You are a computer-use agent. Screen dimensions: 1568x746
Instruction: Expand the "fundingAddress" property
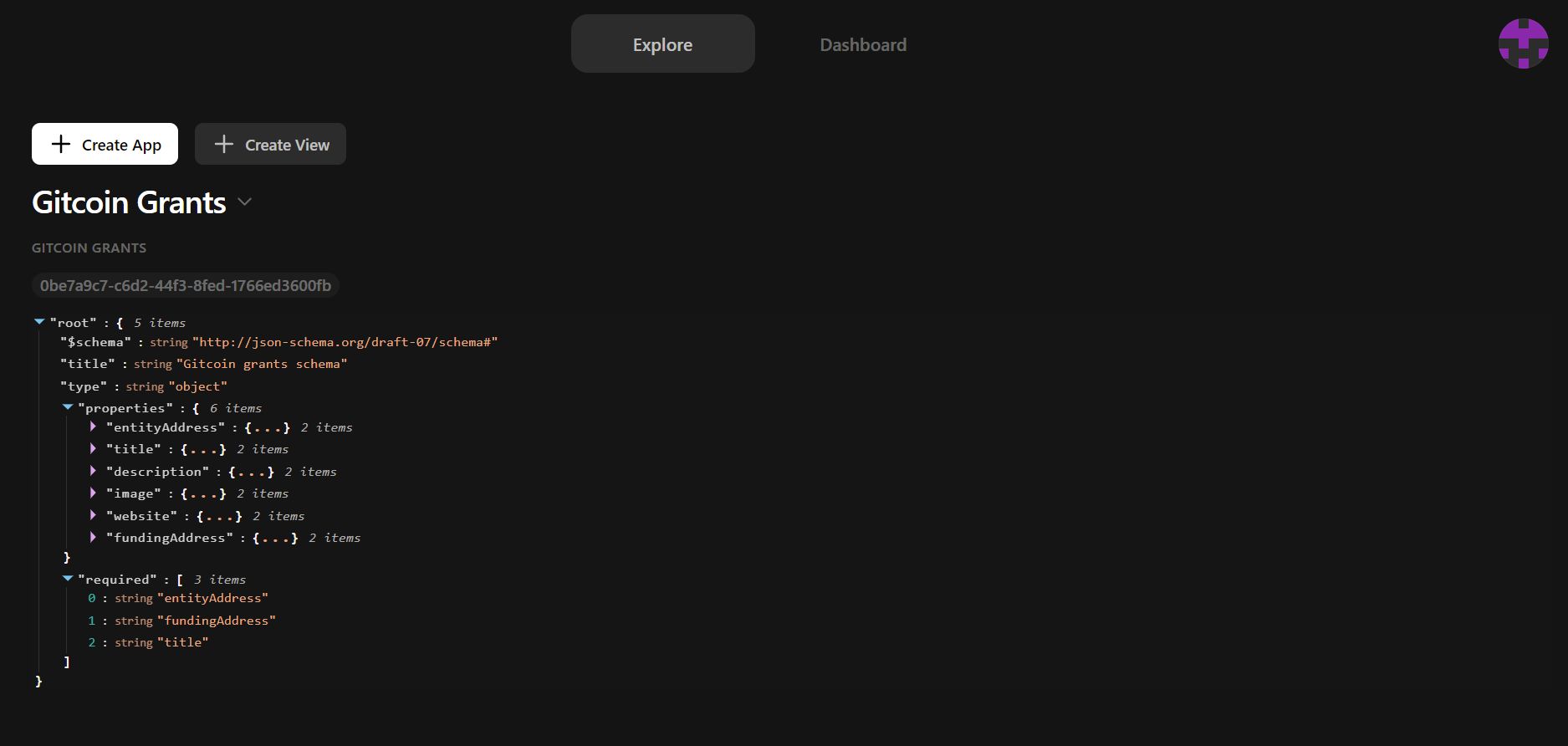pos(93,537)
